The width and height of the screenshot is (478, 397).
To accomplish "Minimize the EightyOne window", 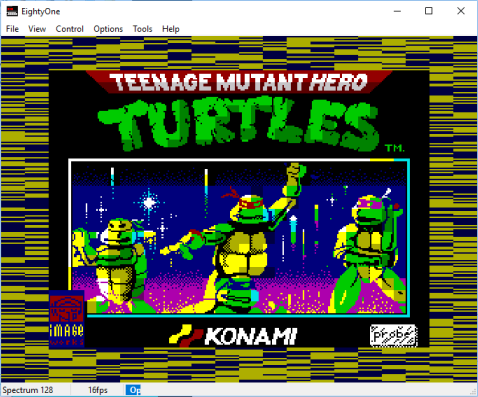I will click(397, 11).
